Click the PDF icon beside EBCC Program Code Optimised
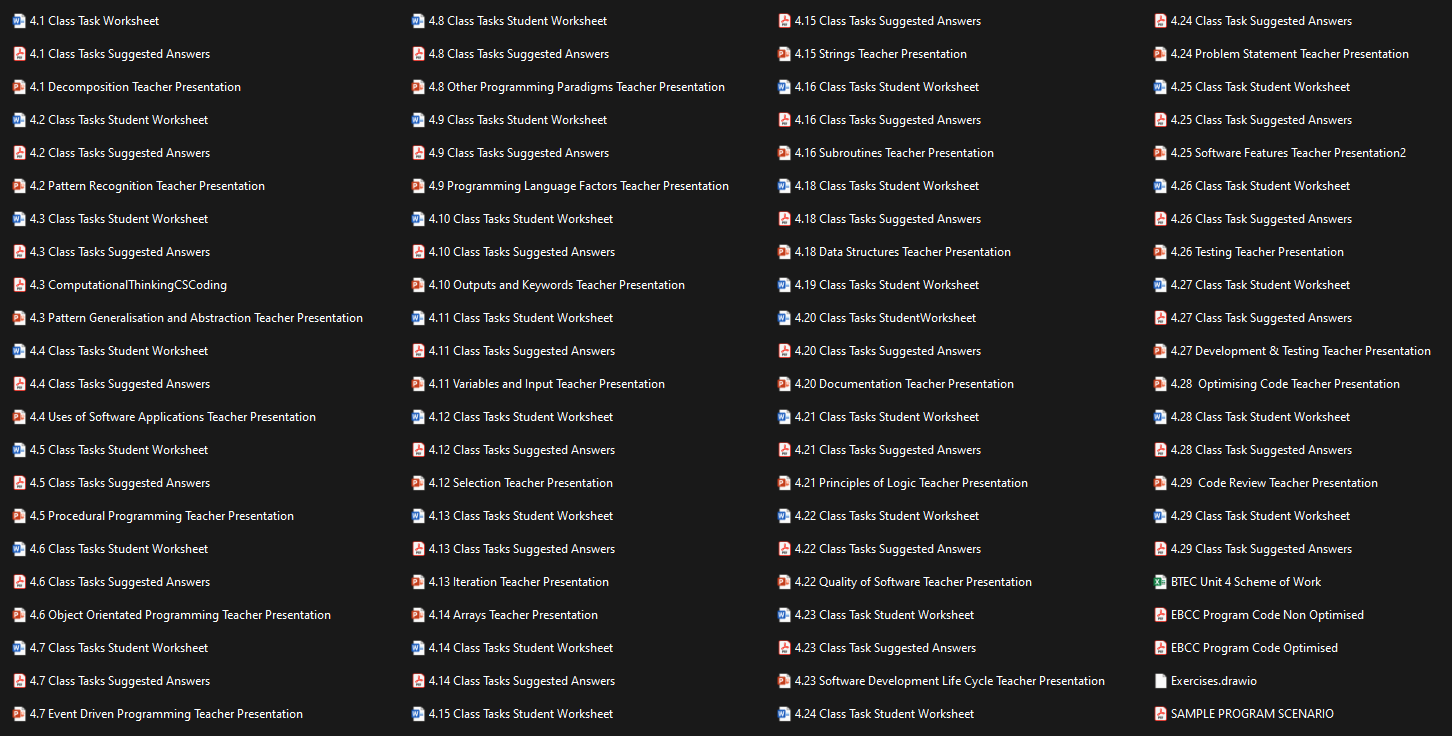Image resolution: width=1452 pixels, height=736 pixels. (x=1159, y=647)
